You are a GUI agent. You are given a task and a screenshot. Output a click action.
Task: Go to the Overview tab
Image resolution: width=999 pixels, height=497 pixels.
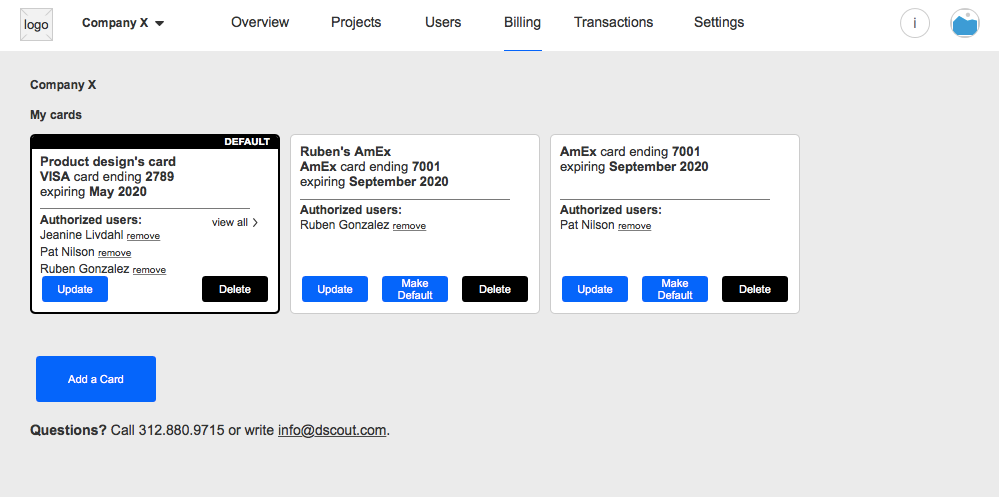pyautogui.click(x=260, y=23)
